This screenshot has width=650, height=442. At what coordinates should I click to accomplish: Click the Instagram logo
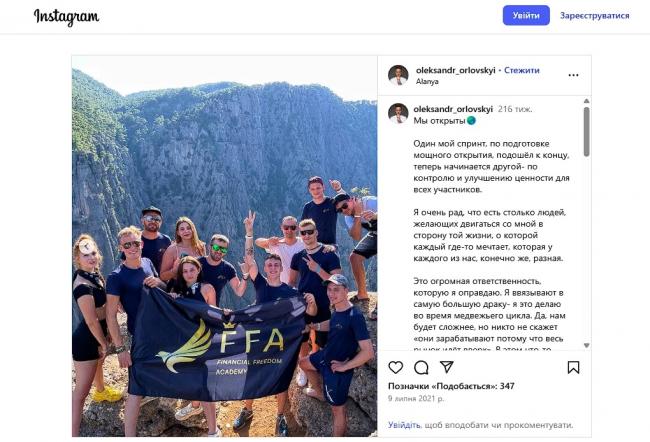[66, 17]
